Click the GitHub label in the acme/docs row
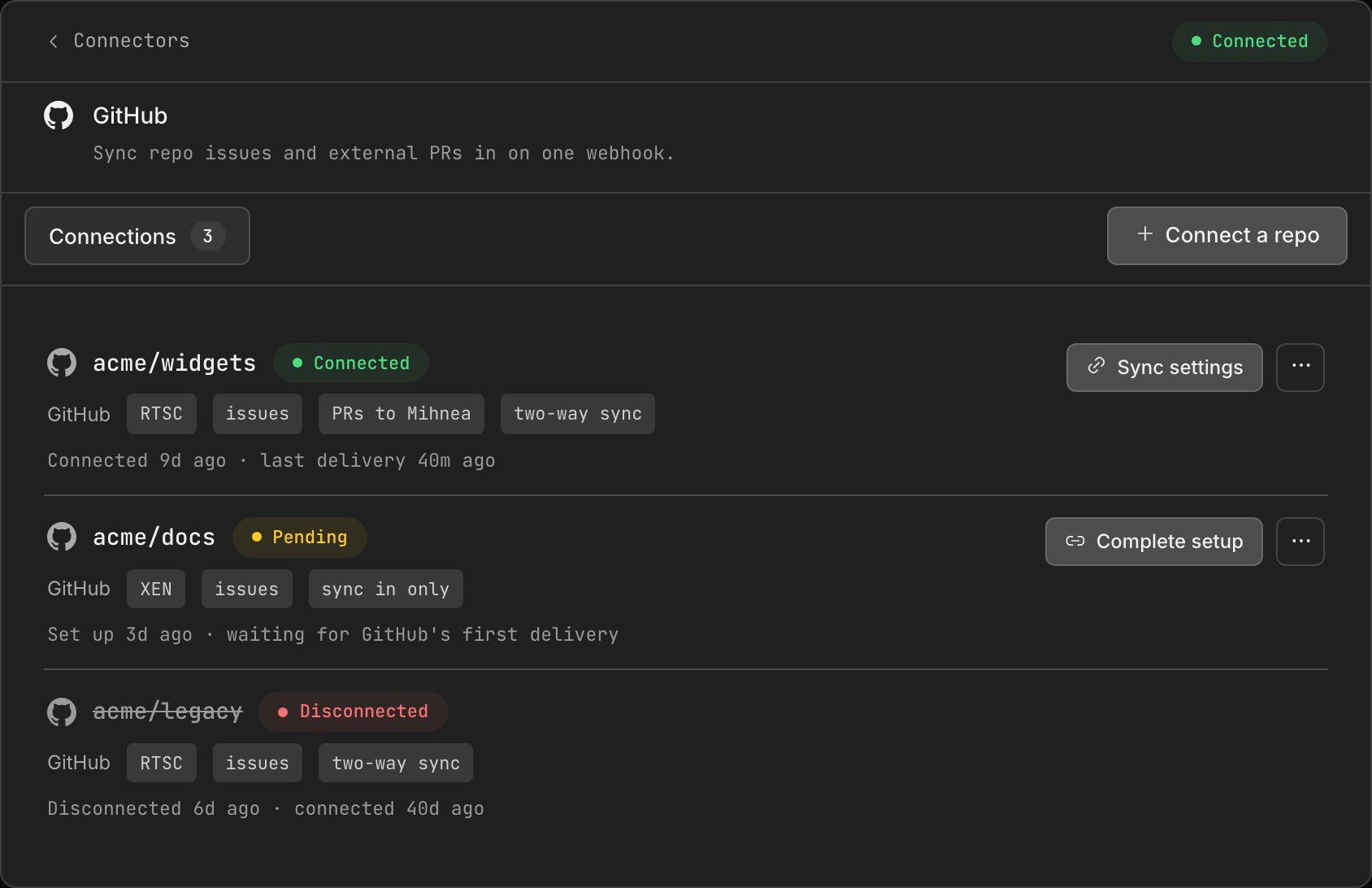1372x888 pixels. click(79, 589)
